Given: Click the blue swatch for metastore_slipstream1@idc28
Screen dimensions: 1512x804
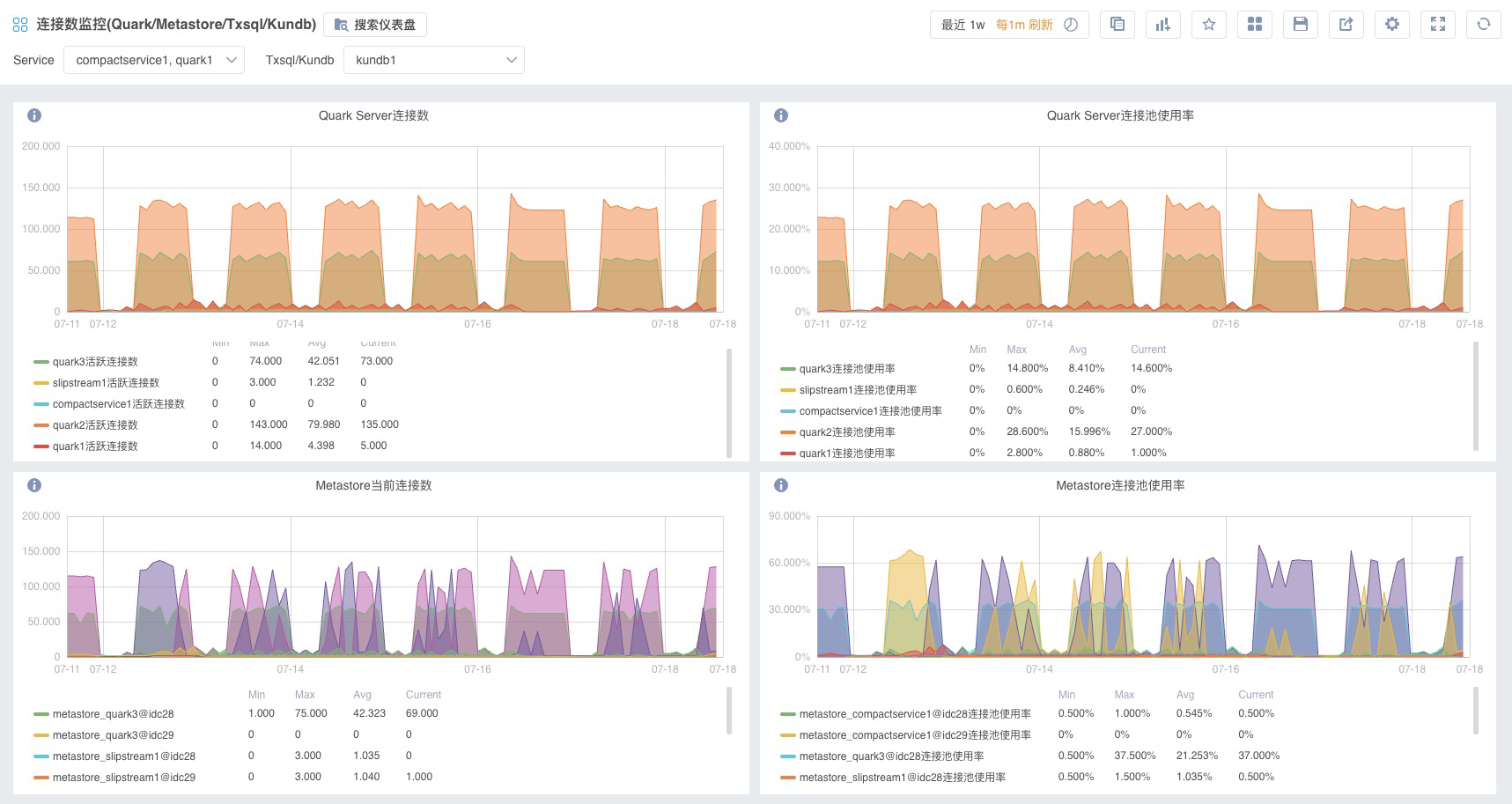Looking at the screenshot, I should point(41,756).
